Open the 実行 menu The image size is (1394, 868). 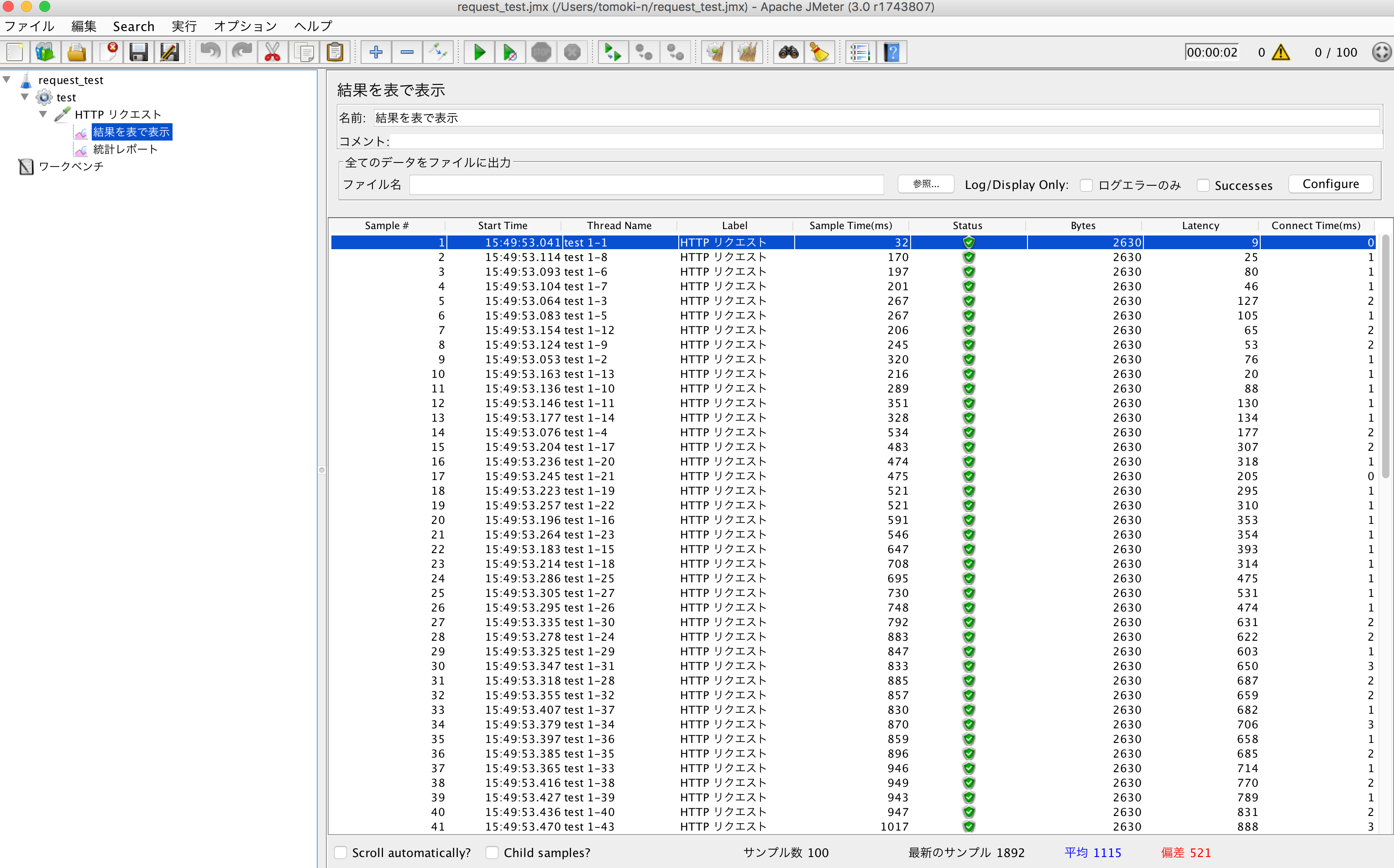click(184, 26)
